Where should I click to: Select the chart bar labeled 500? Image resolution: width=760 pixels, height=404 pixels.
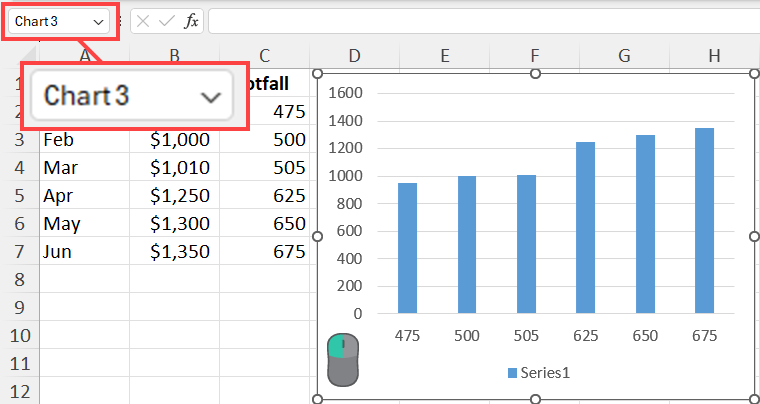pyautogui.click(x=467, y=245)
